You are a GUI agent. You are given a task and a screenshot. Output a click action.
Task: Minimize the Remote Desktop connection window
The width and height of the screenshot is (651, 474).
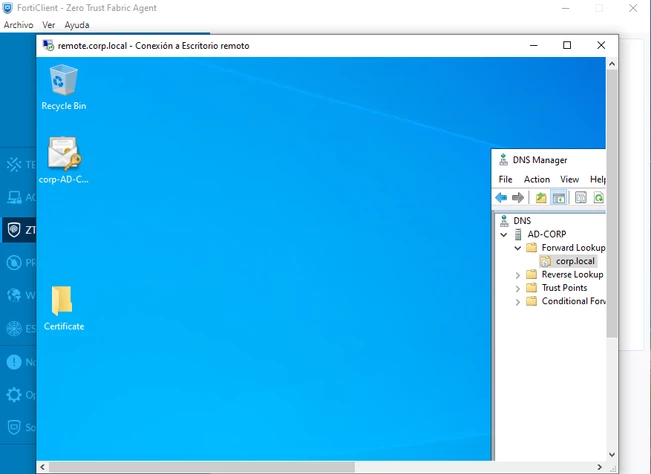[x=534, y=45]
